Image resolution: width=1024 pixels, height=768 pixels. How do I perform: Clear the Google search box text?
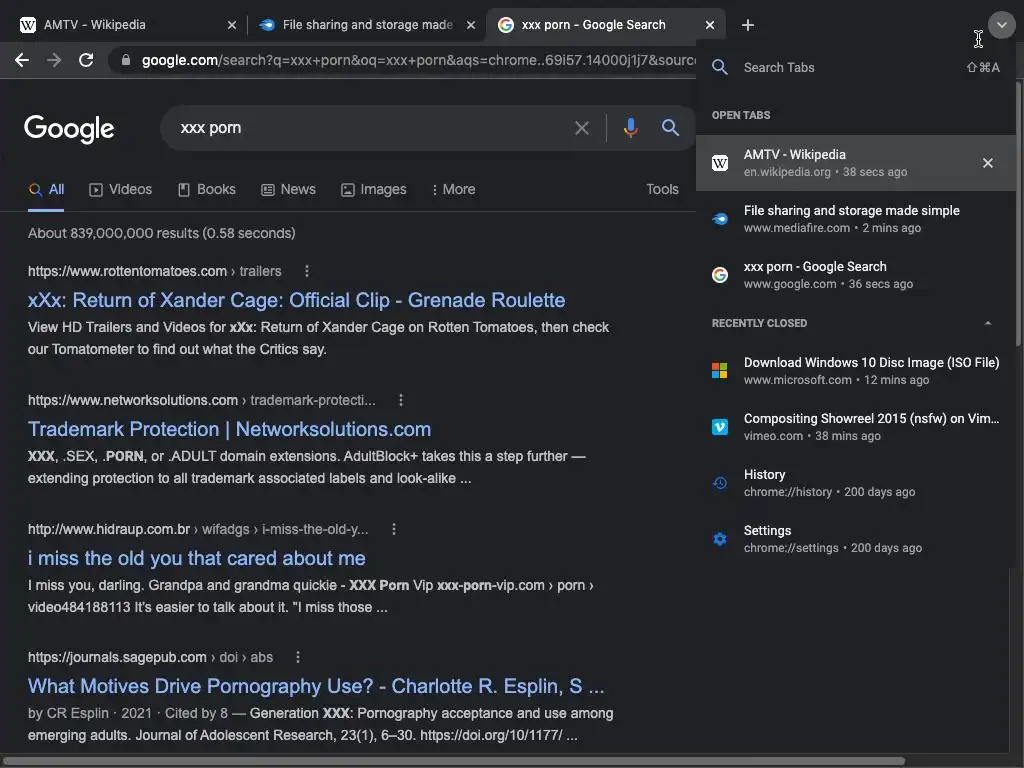(x=581, y=128)
